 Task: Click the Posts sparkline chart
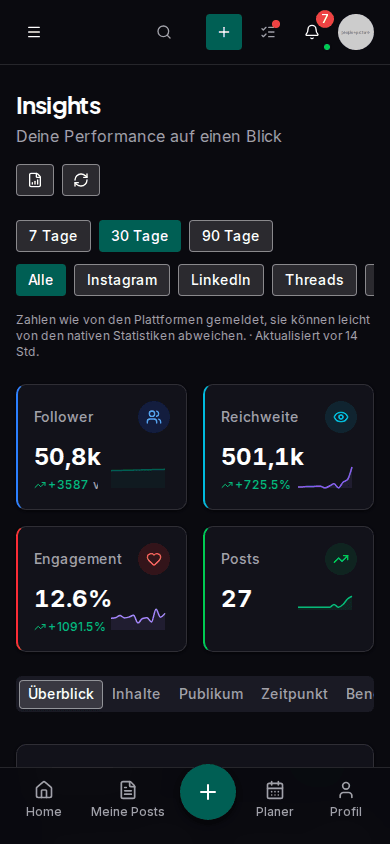pos(325,603)
